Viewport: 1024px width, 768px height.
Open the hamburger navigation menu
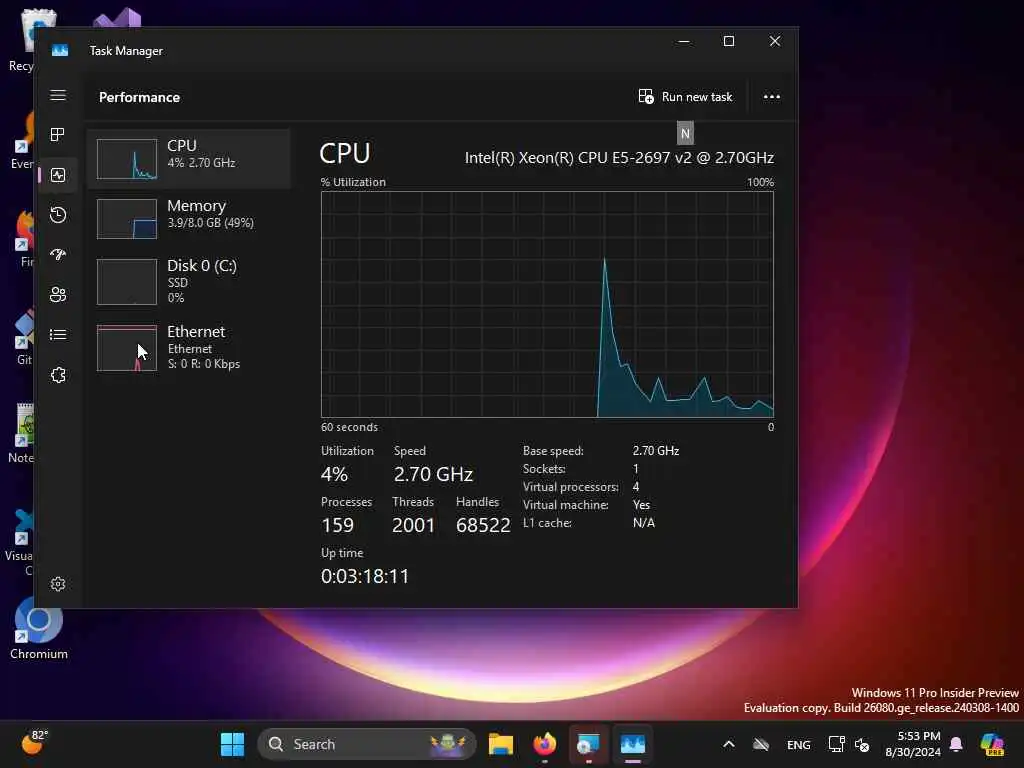58,95
